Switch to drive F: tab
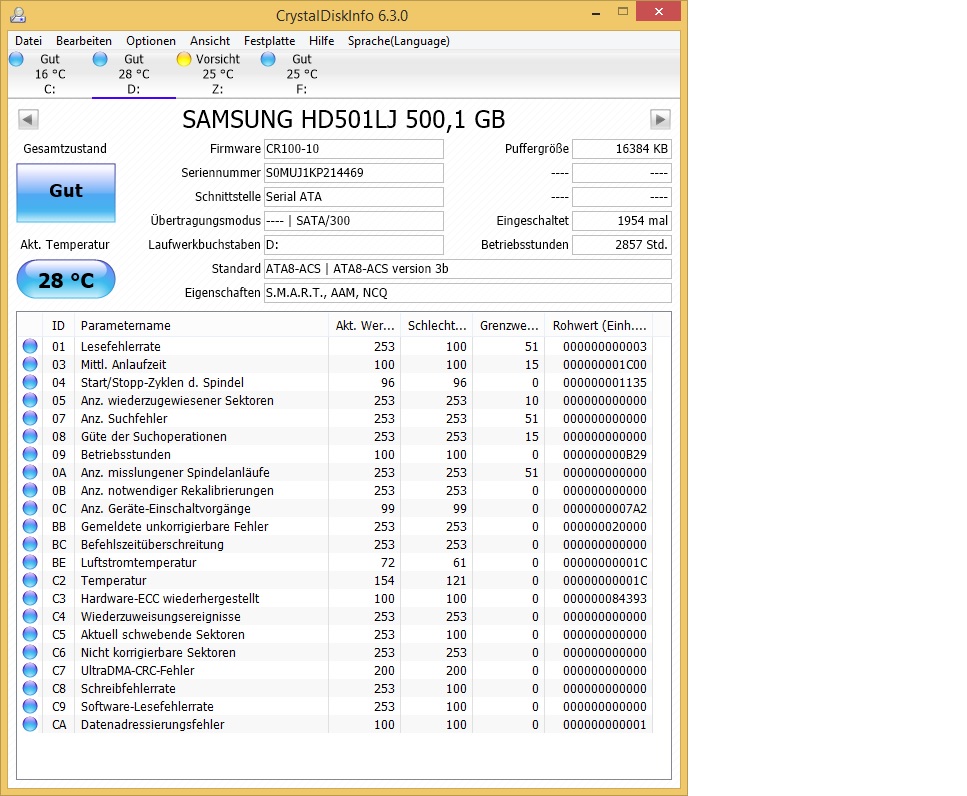The image size is (967, 796). point(302,74)
